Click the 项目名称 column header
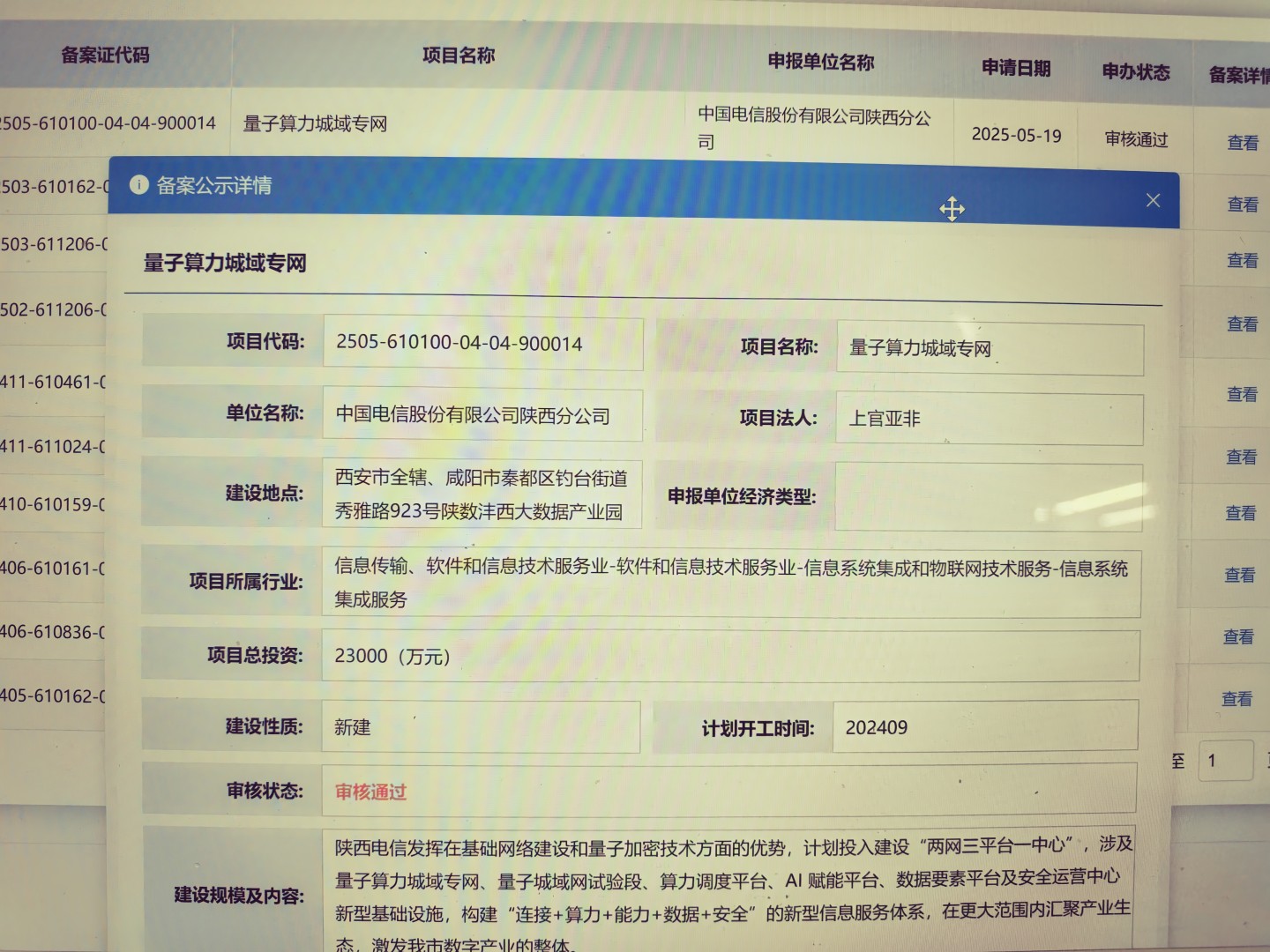Screen dimensions: 1270x952 (459, 56)
